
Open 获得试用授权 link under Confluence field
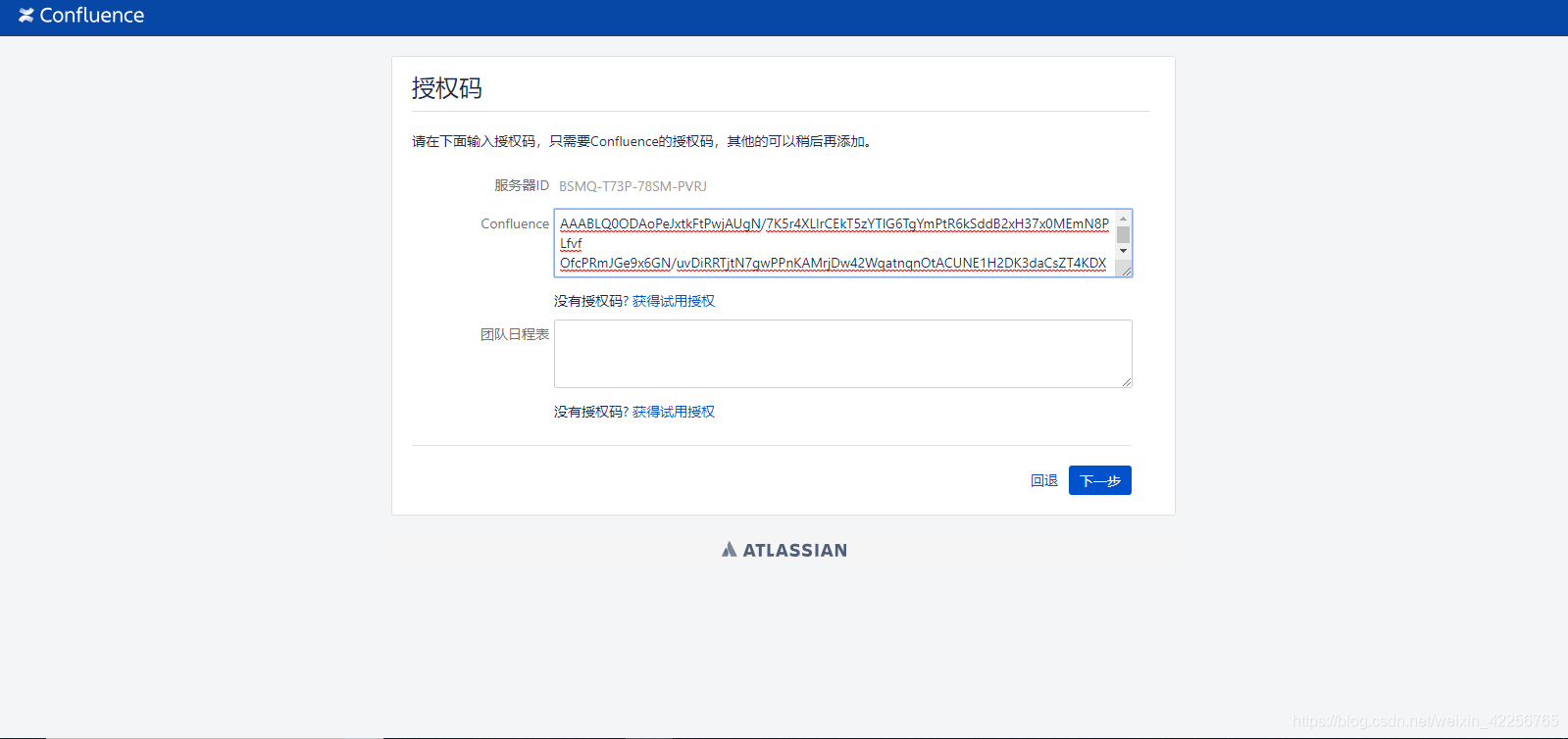(674, 301)
